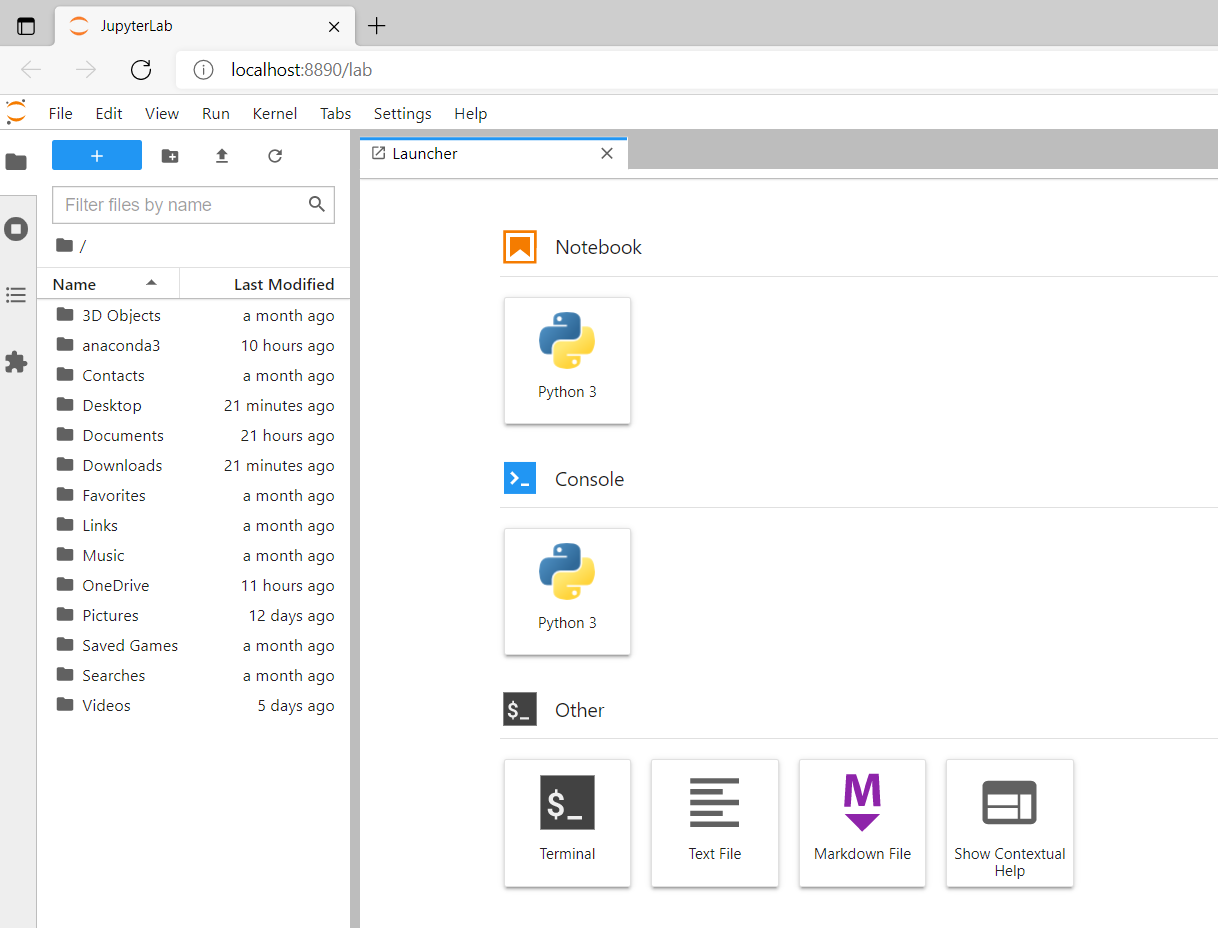Select the Desktop folder
The width and height of the screenshot is (1218, 928).
(x=193, y=405)
